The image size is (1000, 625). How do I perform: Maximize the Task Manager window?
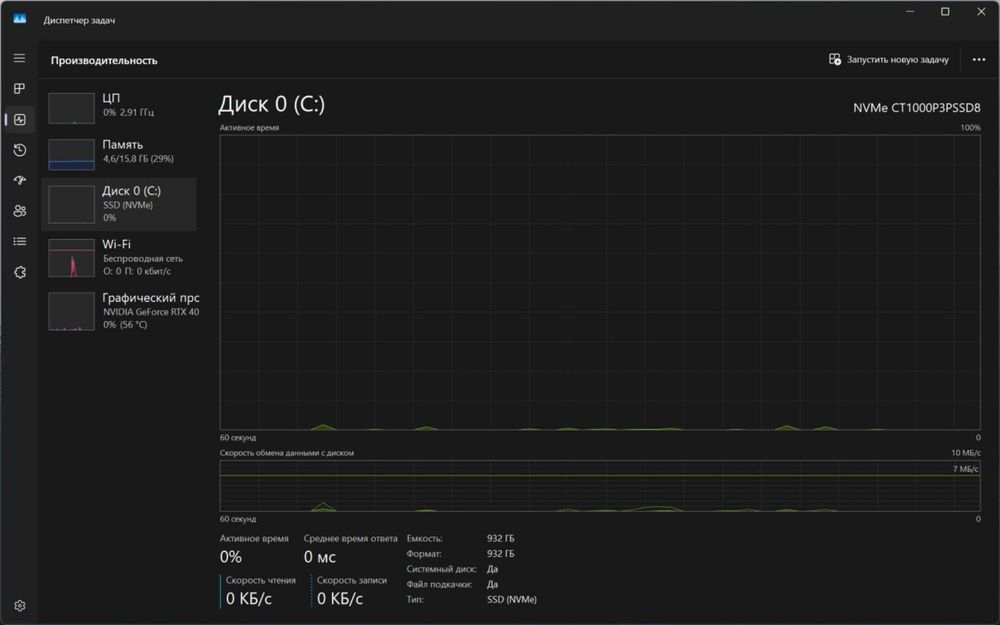945,11
